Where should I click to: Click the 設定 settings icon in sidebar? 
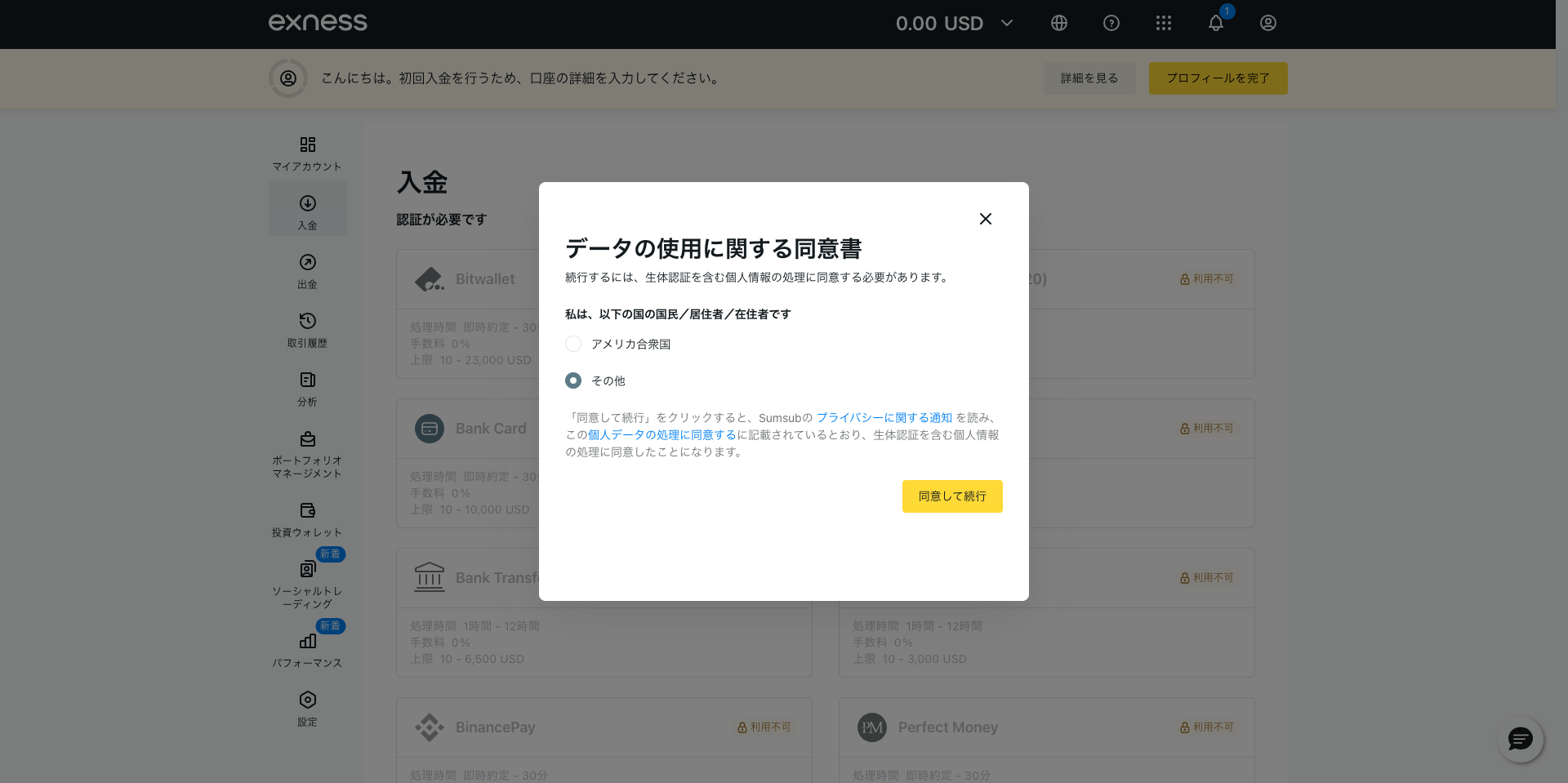(307, 708)
